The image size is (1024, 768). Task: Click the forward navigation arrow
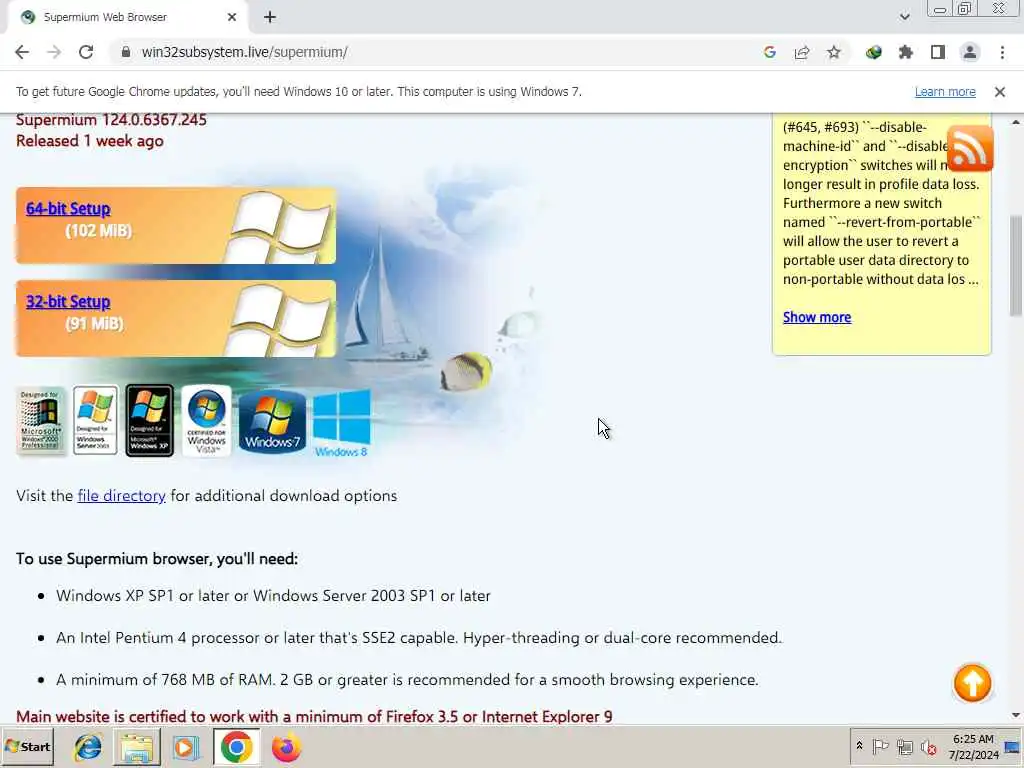click(x=54, y=52)
